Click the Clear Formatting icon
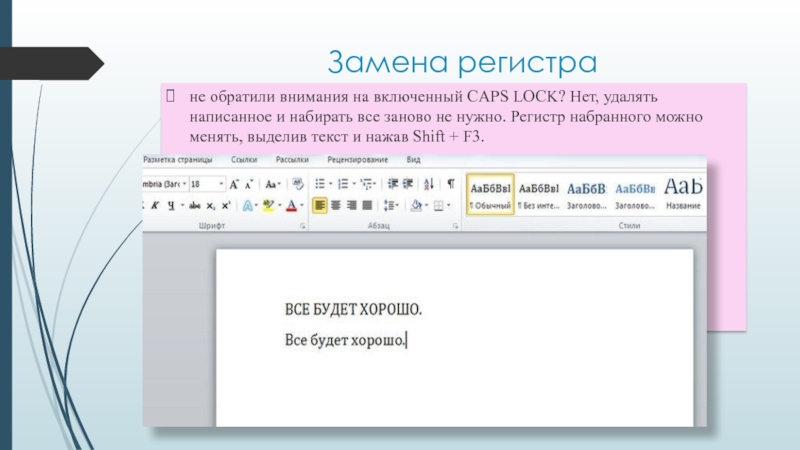The height and width of the screenshot is (450, 800). pos(298,184)
